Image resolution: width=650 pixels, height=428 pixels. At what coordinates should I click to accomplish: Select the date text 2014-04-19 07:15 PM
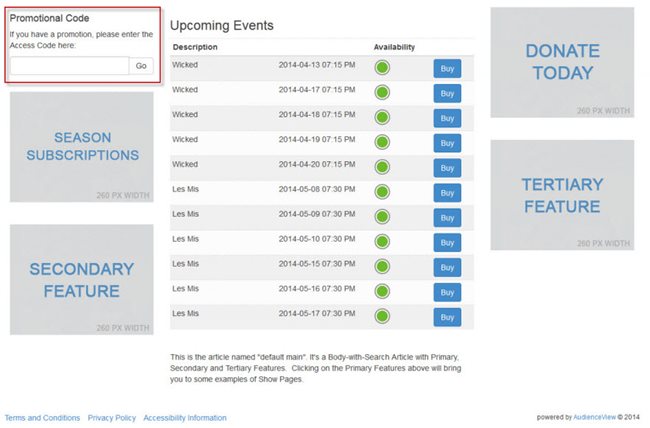(317, 139)
